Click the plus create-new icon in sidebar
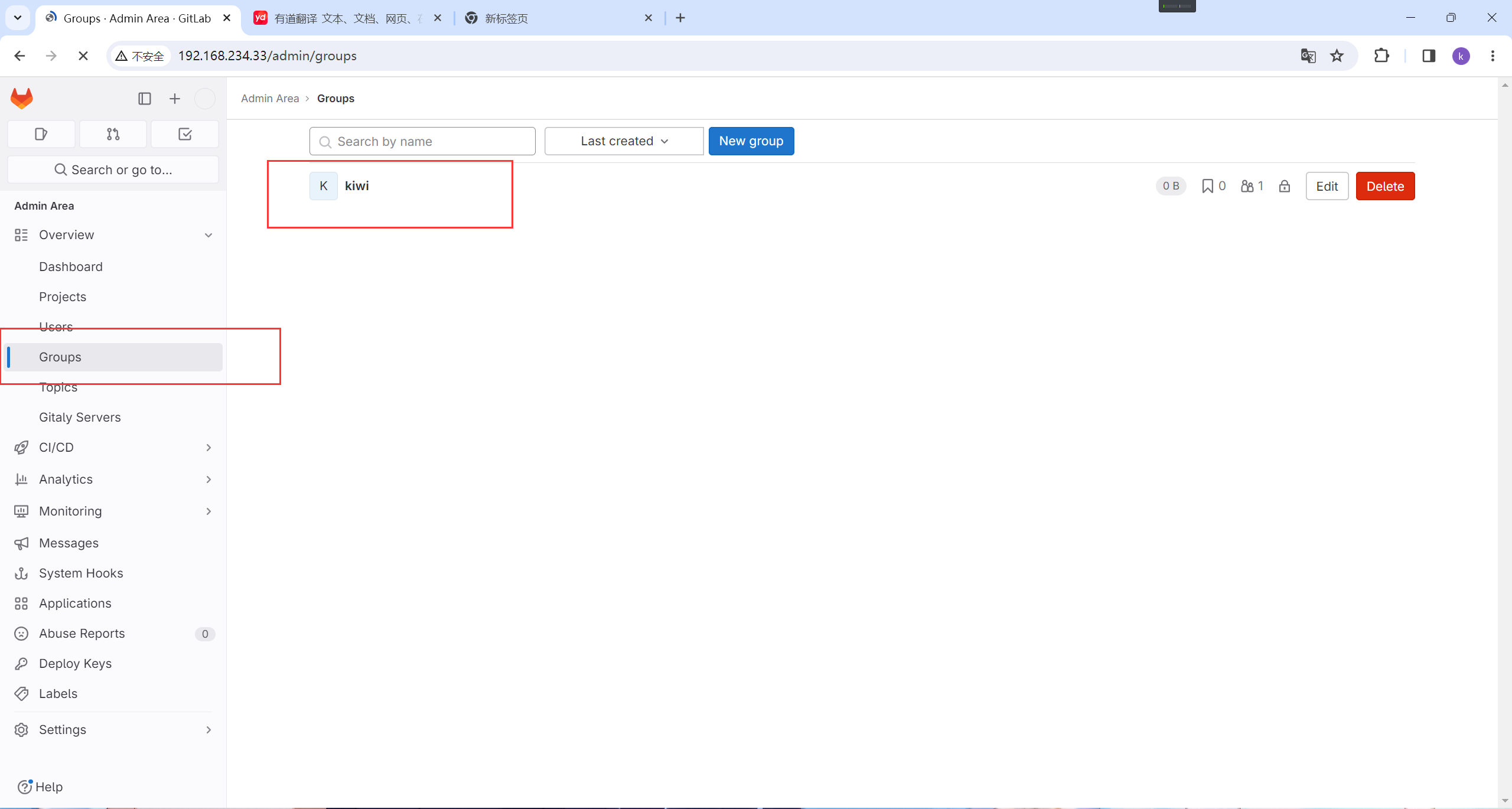Image resolution: width=1512 pixels, height=809 pixels. (x=175, y=99)
